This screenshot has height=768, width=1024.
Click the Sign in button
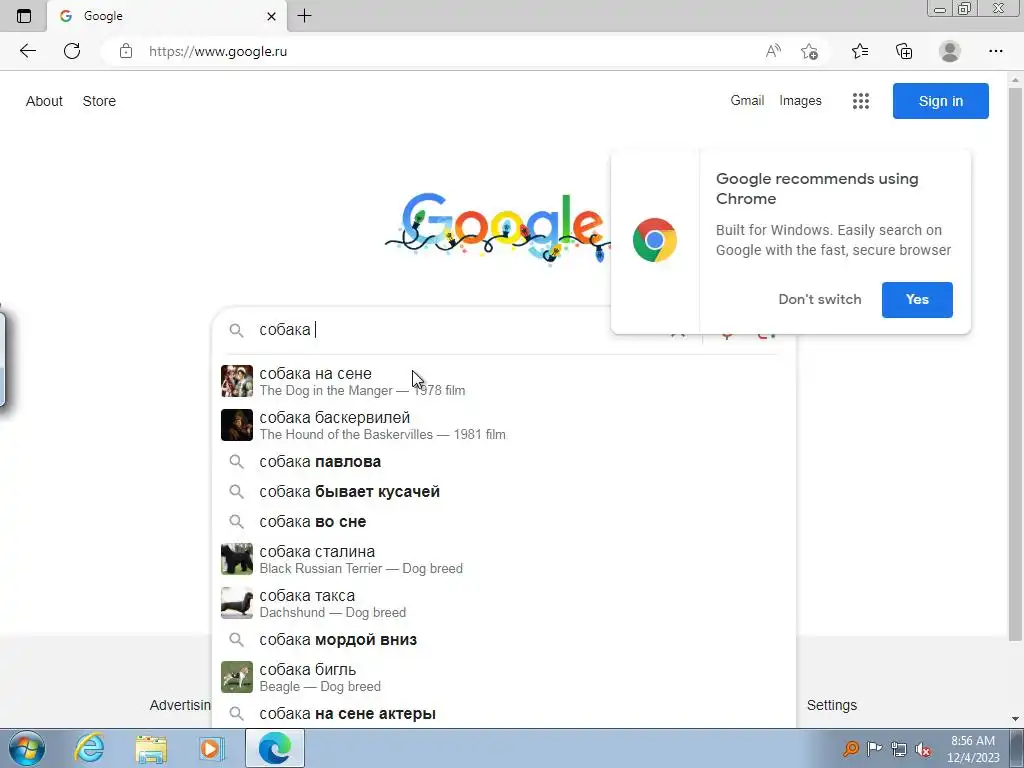point(940,101)
